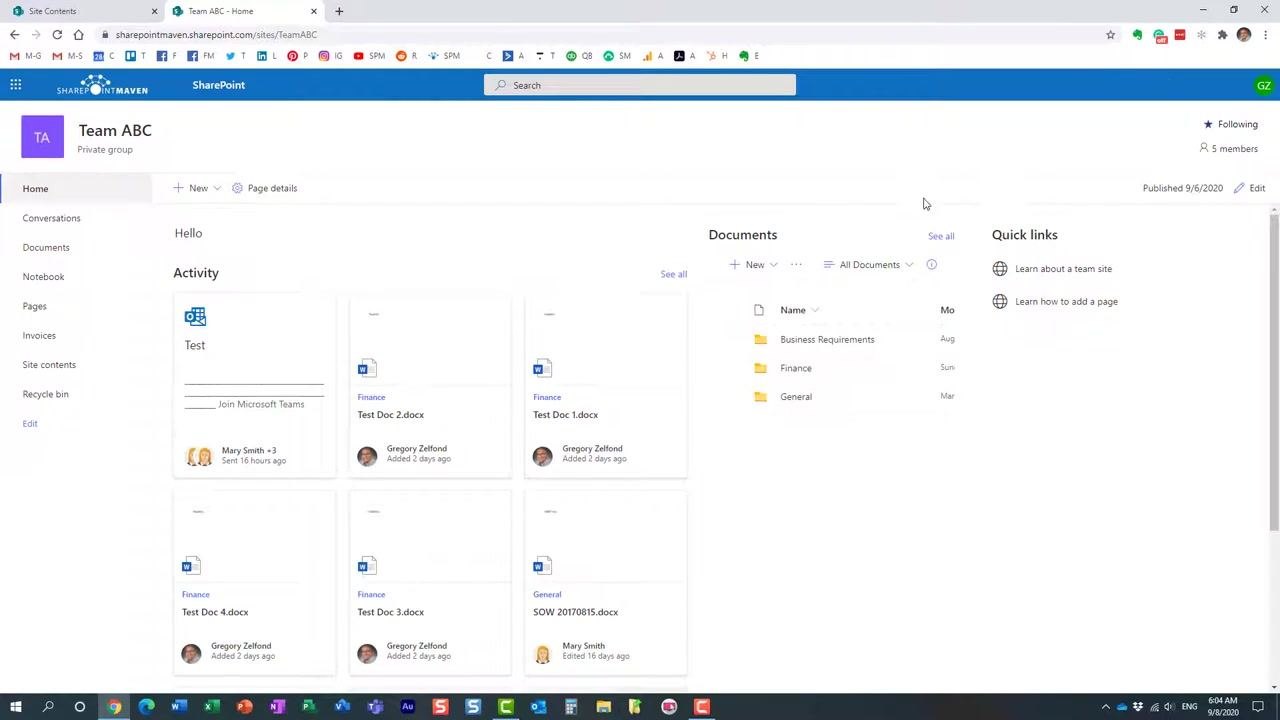
Task: Open Test Doc 1.docx from Activity
Action: (x=605, y=385)
